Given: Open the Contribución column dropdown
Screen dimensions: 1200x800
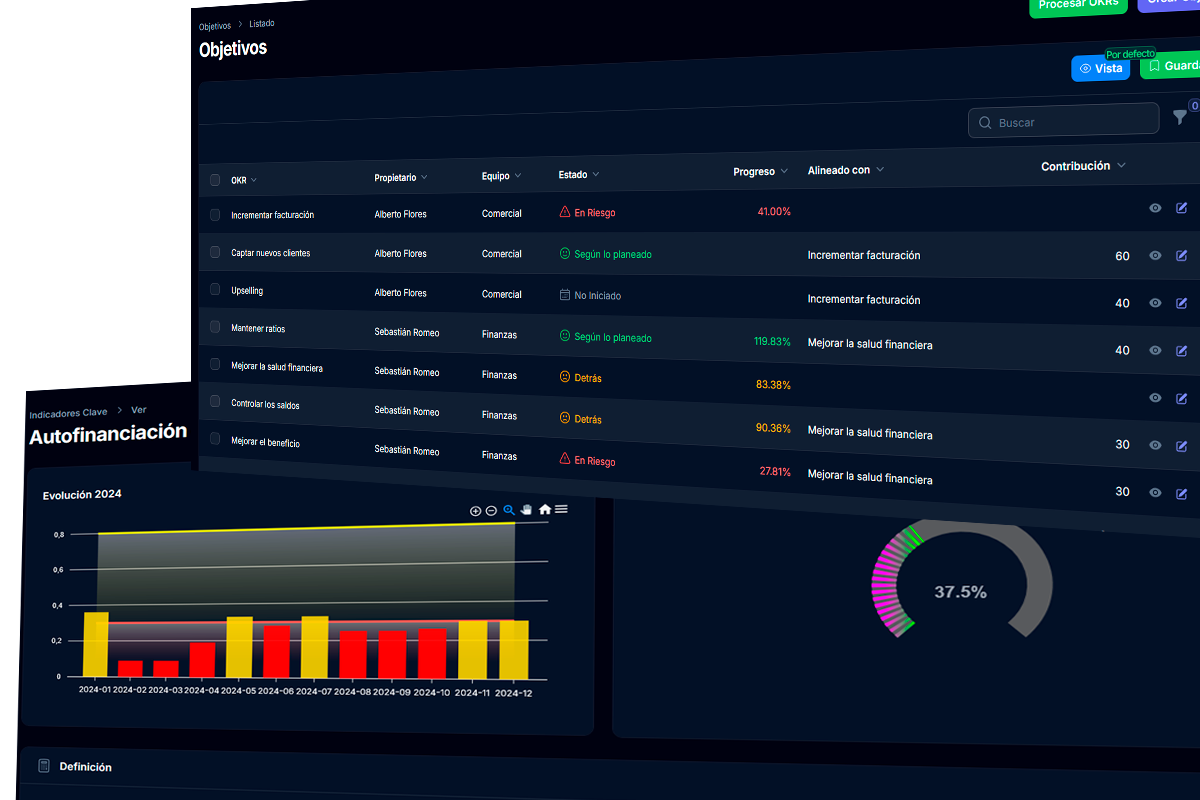Looking at the screenshot, I should pyautogui.click(x=1121, y=166).
